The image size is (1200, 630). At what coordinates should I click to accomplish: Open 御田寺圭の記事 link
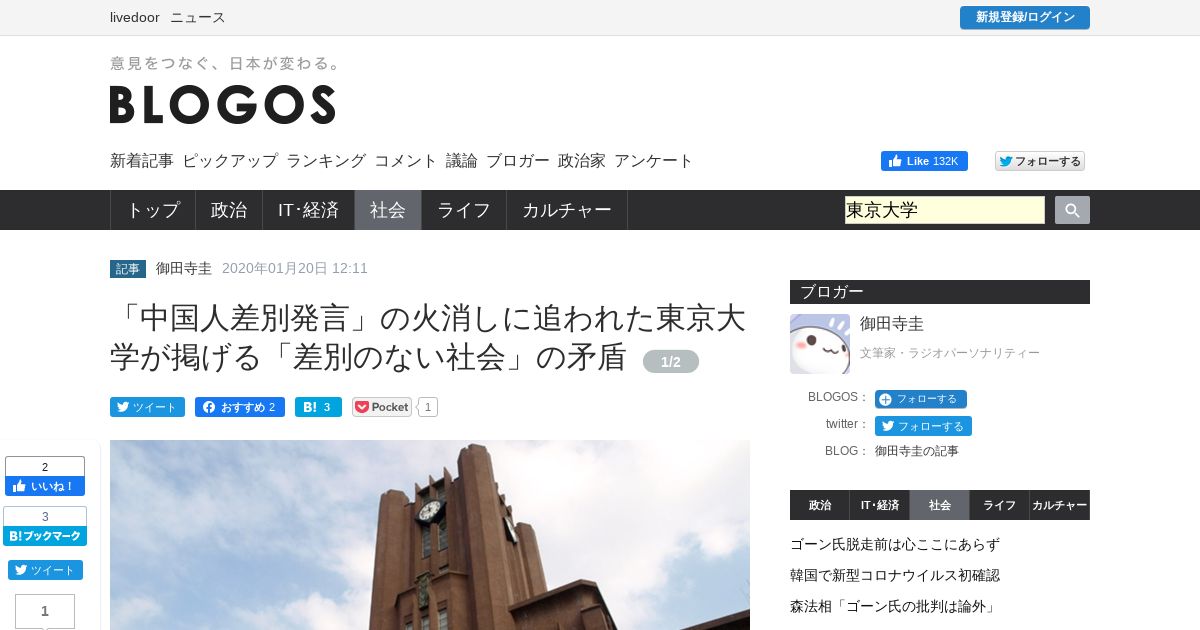(917, 451)
